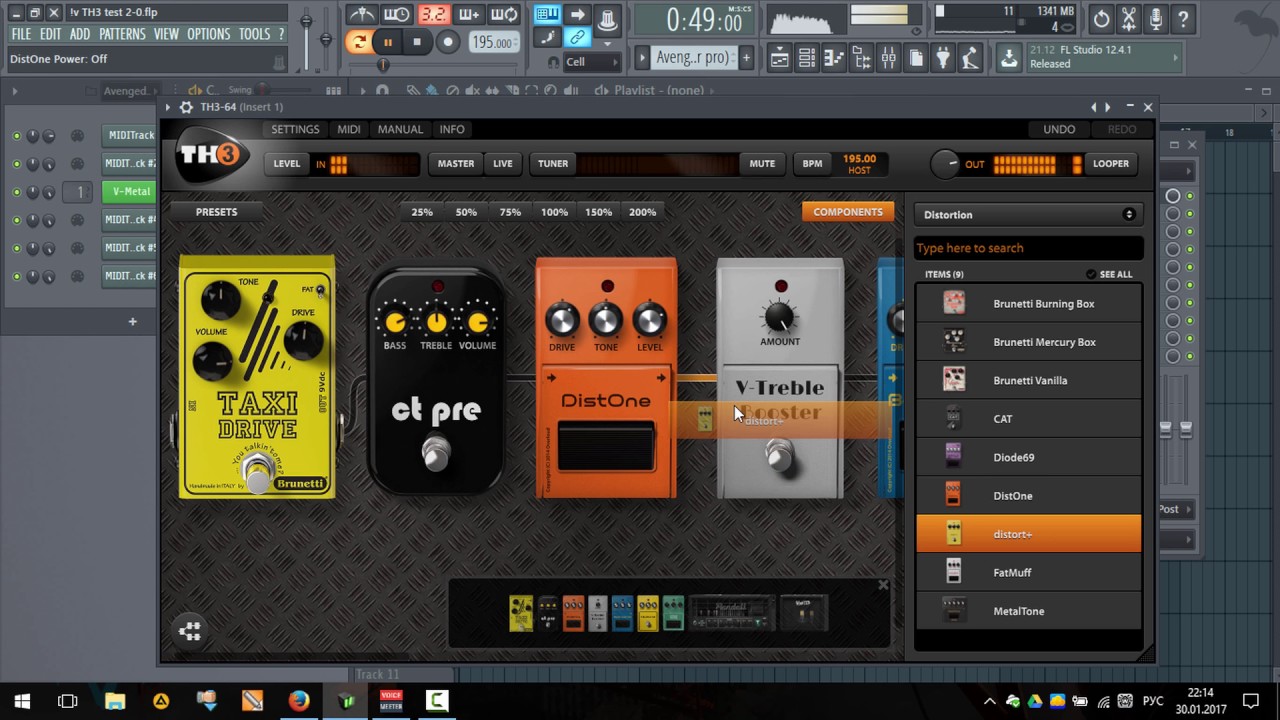Screen dimensions: 1280x720
Task: Open the Cell snap dropdown
Action: [x=592, y=62]
